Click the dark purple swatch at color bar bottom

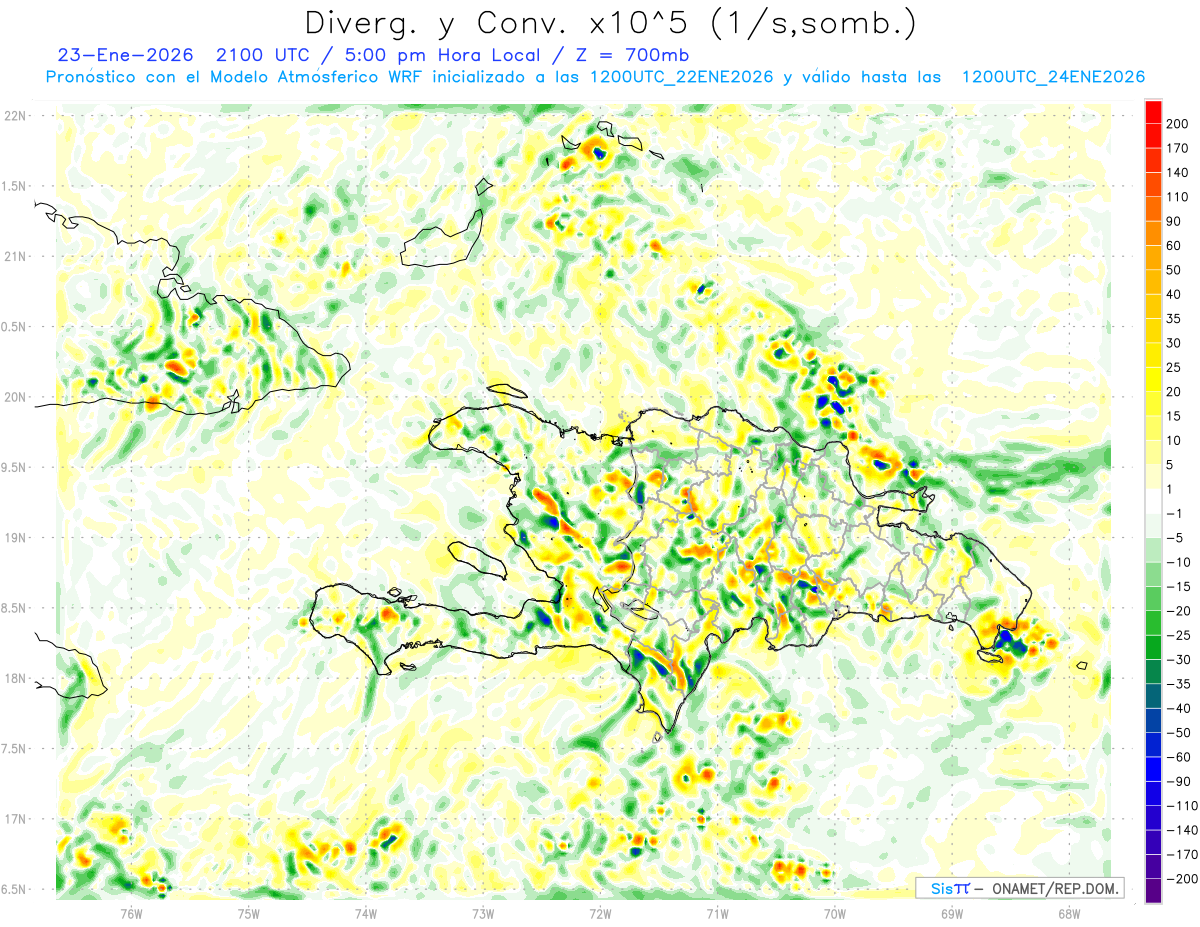(1153, 891)
